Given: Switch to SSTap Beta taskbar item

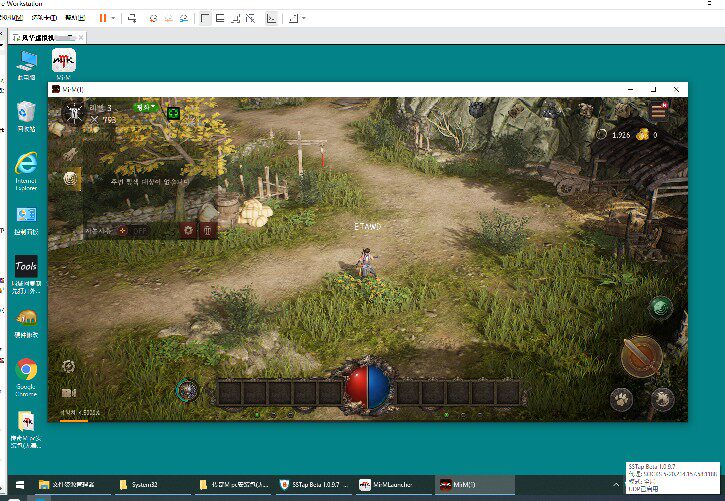Looking at the screenshot, I should point(314,484).
